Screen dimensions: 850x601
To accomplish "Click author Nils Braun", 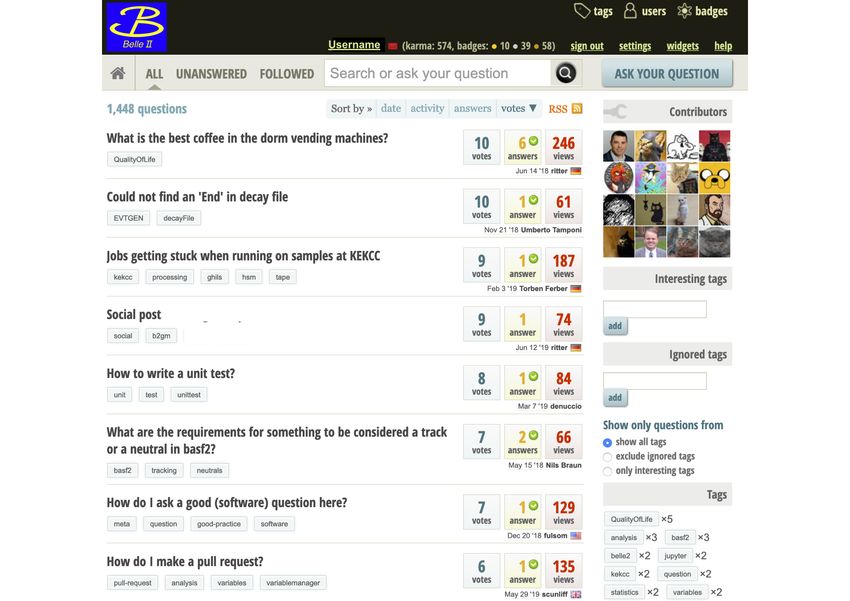I will coord(564,466).
